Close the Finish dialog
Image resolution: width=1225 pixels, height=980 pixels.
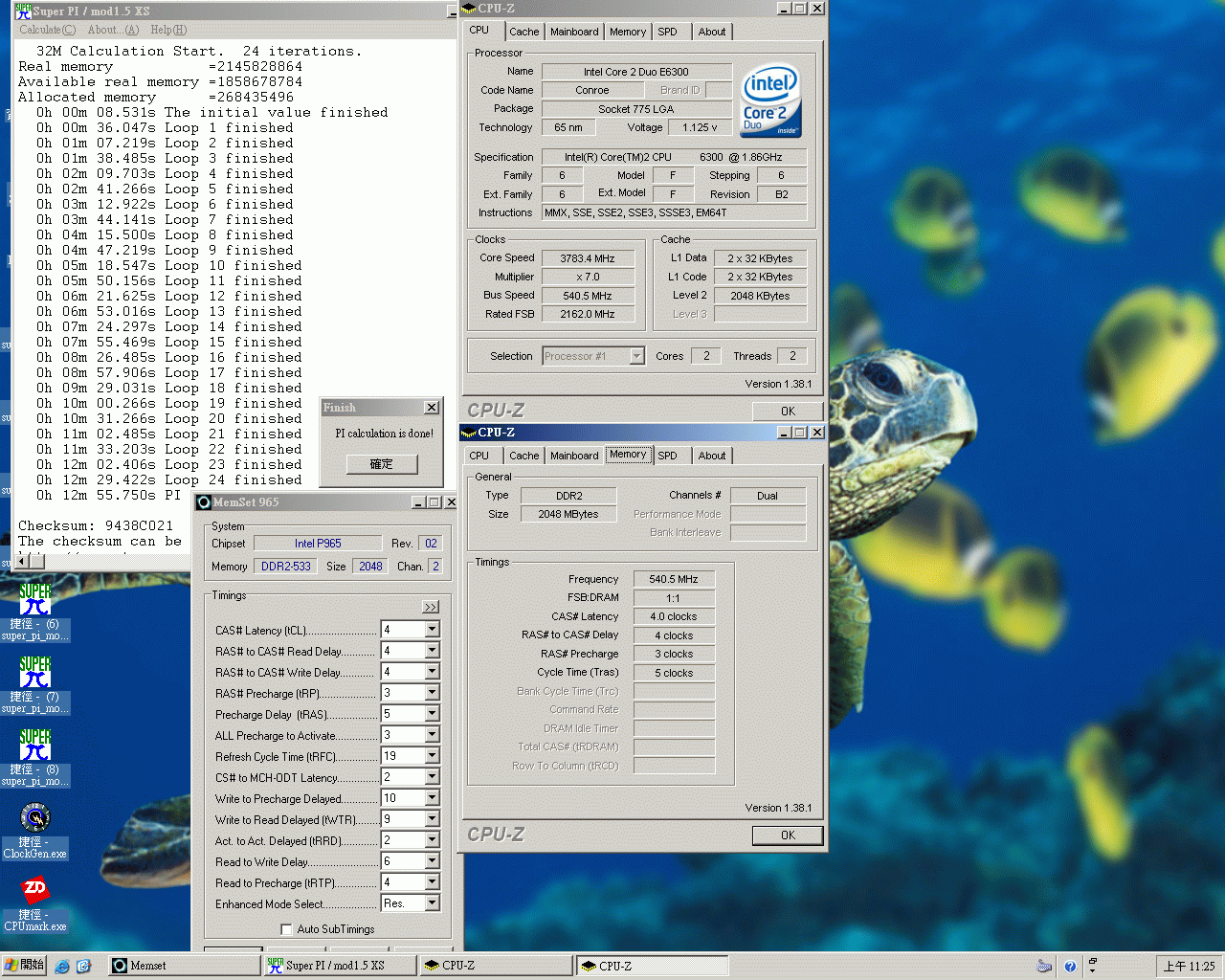coord(432,408)
